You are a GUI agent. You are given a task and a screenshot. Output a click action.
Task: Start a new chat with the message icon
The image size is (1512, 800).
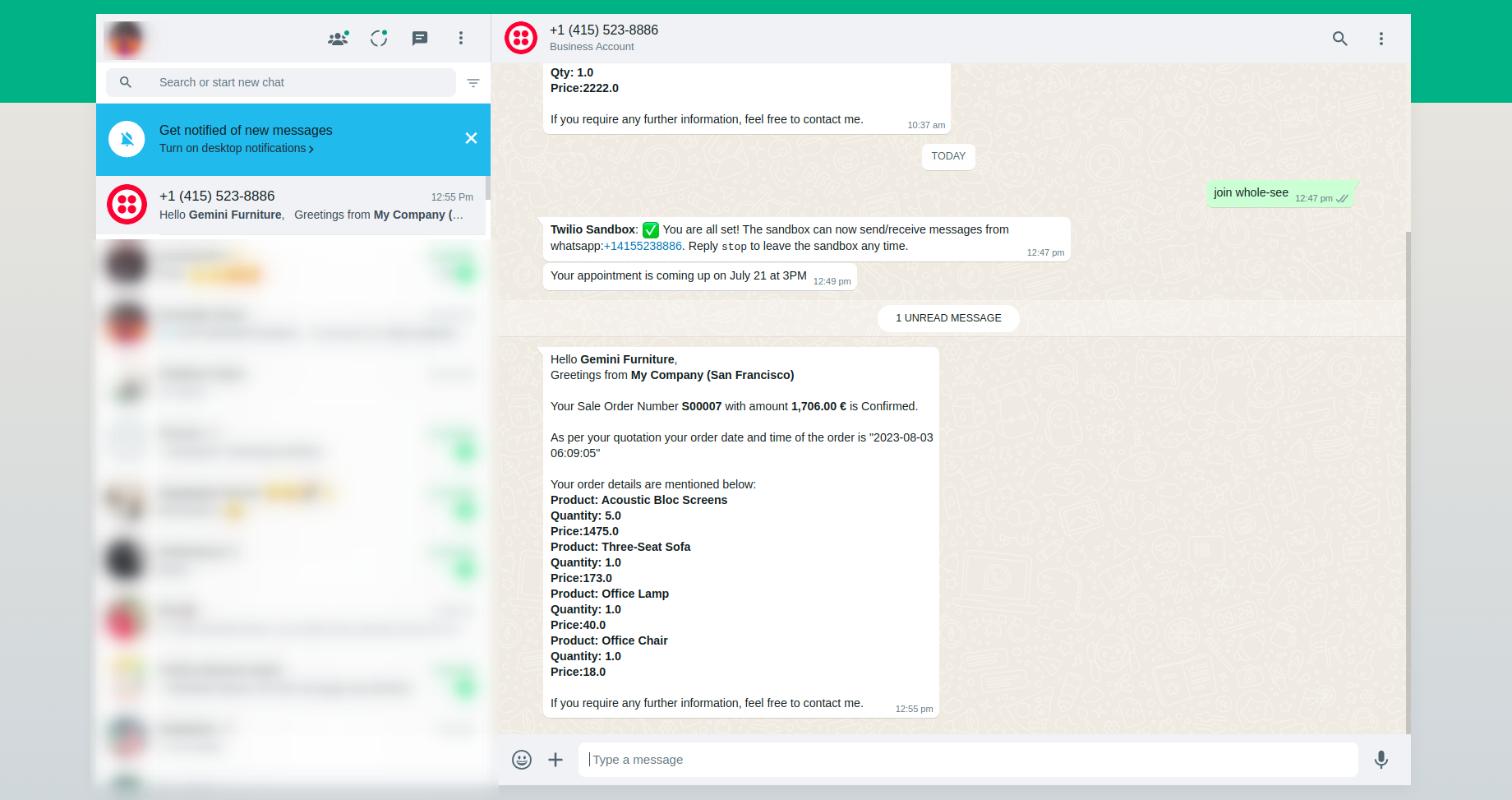[x=420, y=39]
